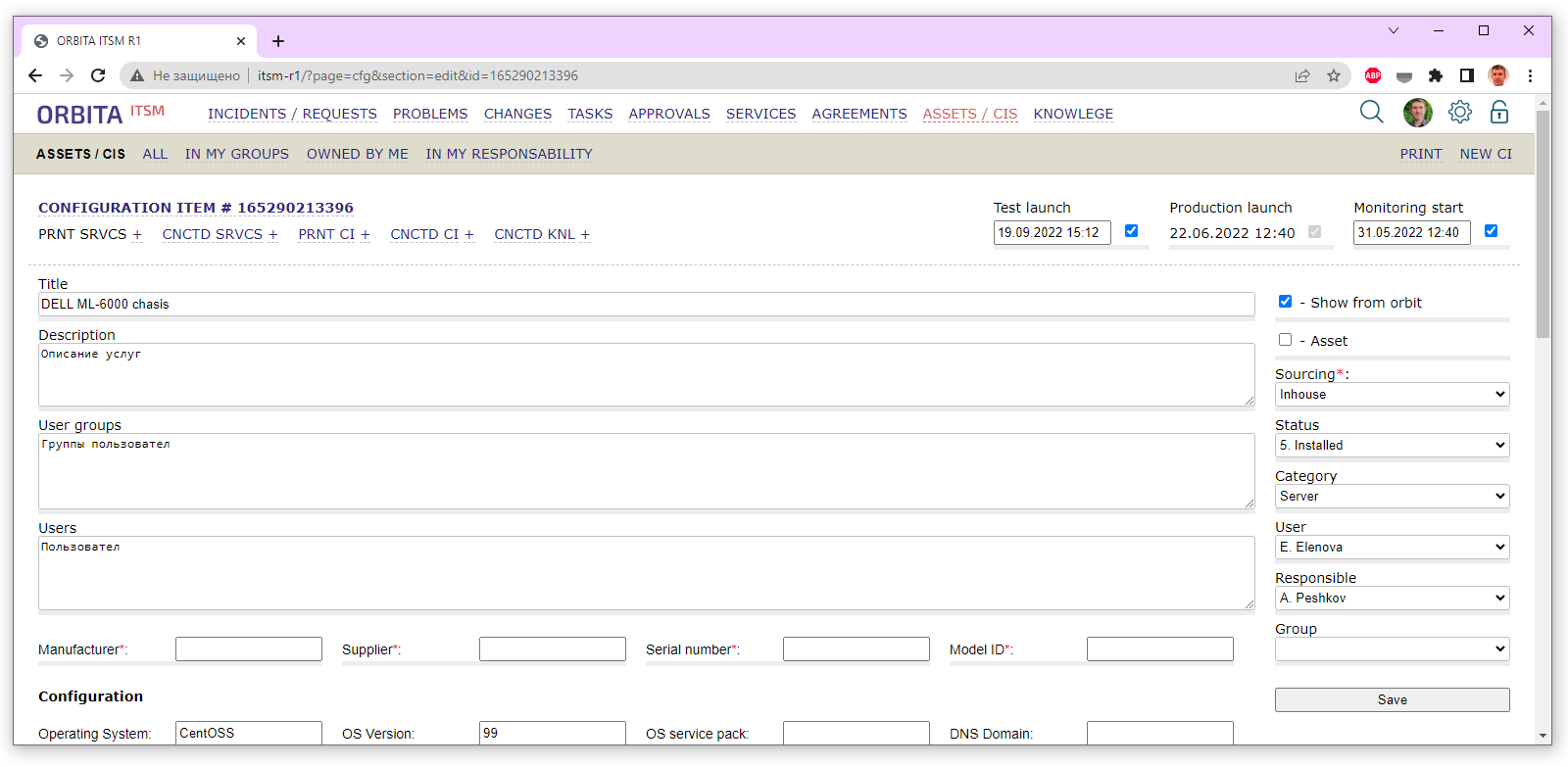Click the Title input field
Image resolution: width=1568 pixels, height=767 pixels.
coord(646,305)
